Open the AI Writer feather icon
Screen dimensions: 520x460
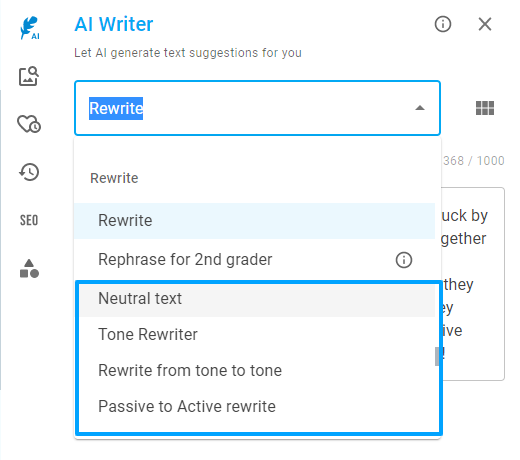tap(29, 28)
